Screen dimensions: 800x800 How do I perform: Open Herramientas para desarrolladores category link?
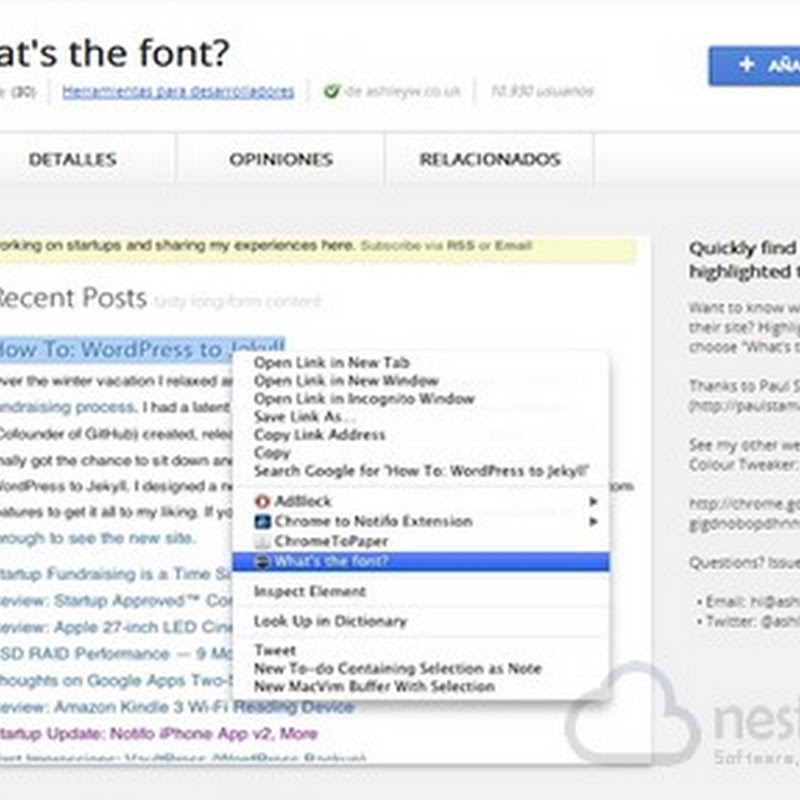[x=178, y=92]
